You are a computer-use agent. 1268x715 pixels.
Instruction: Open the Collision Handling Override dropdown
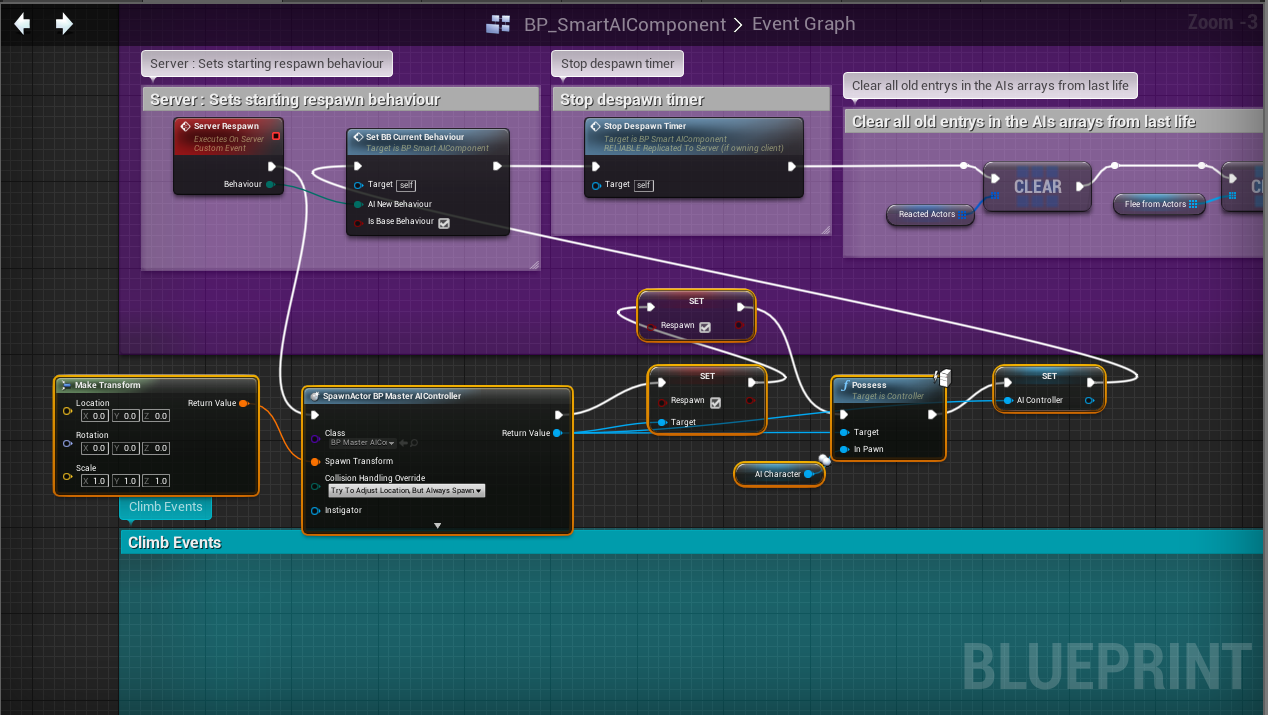(x=407, y=491)
